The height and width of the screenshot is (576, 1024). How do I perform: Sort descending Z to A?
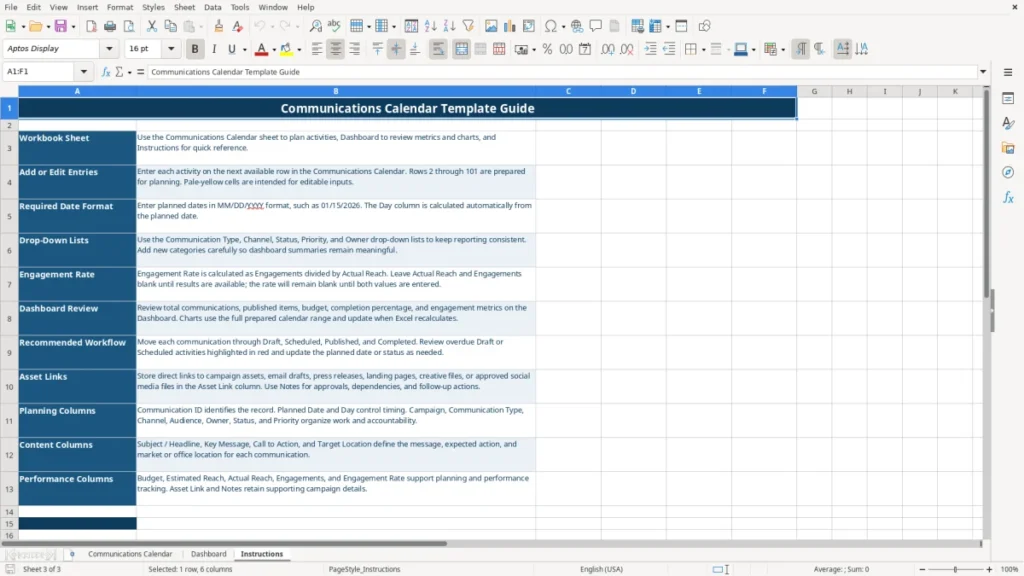pyautogui.click(x=449, y=26)
